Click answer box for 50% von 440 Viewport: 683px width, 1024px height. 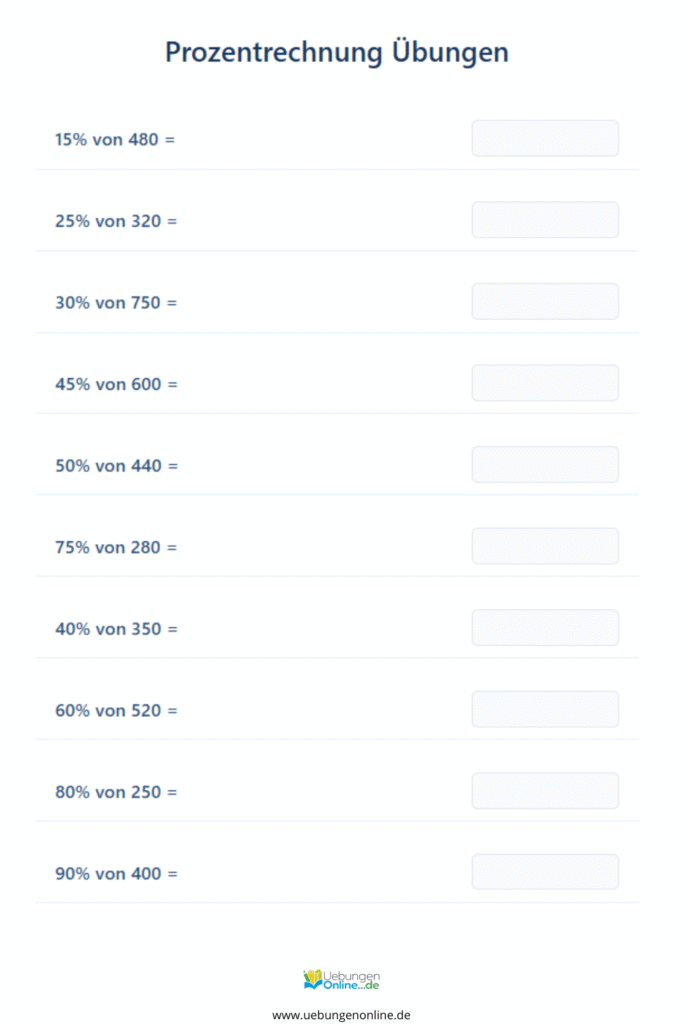pyautogui.click(x=545, y=465)
